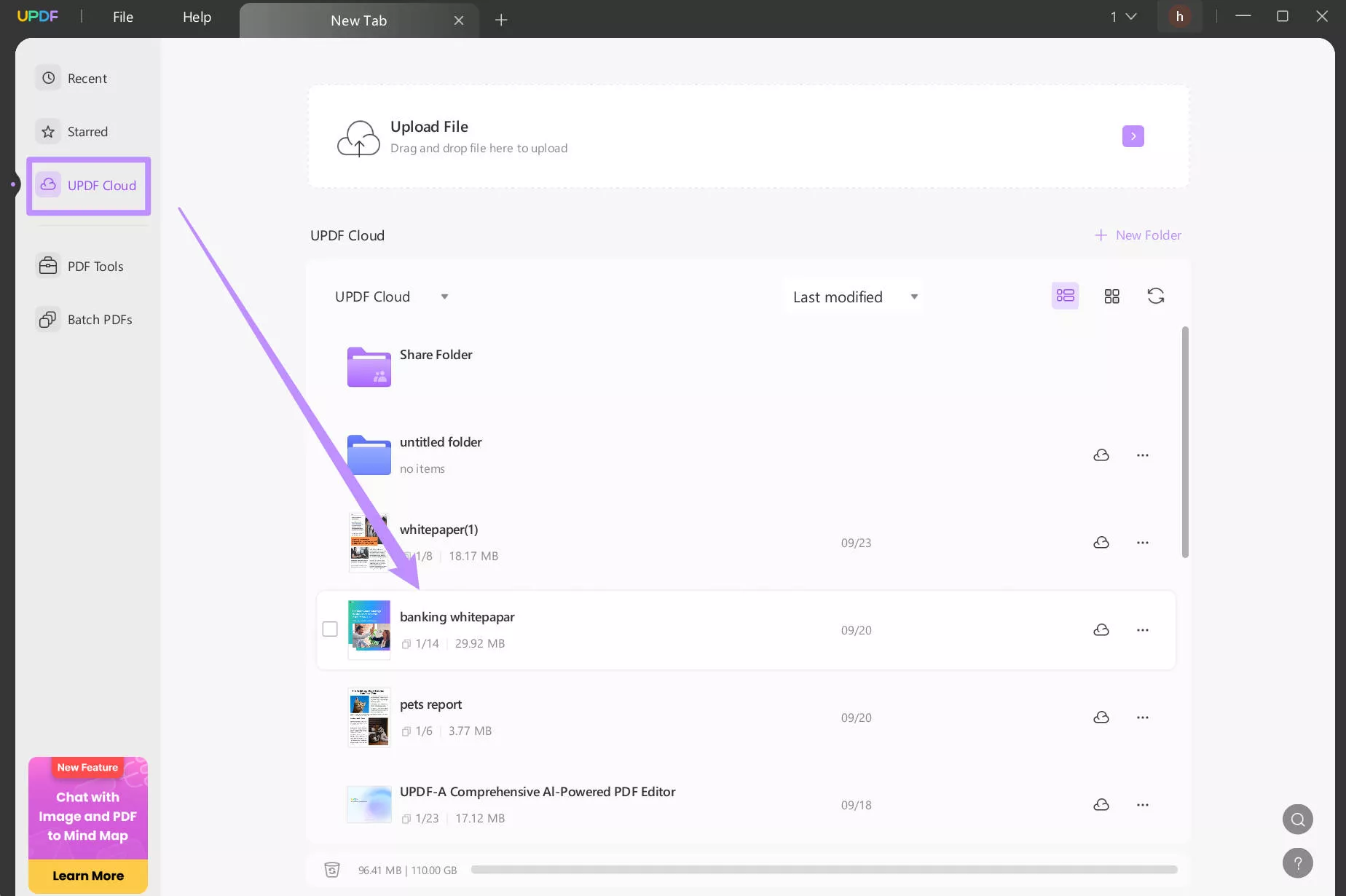Open the untitled folder icon

(x=369, y=455)
